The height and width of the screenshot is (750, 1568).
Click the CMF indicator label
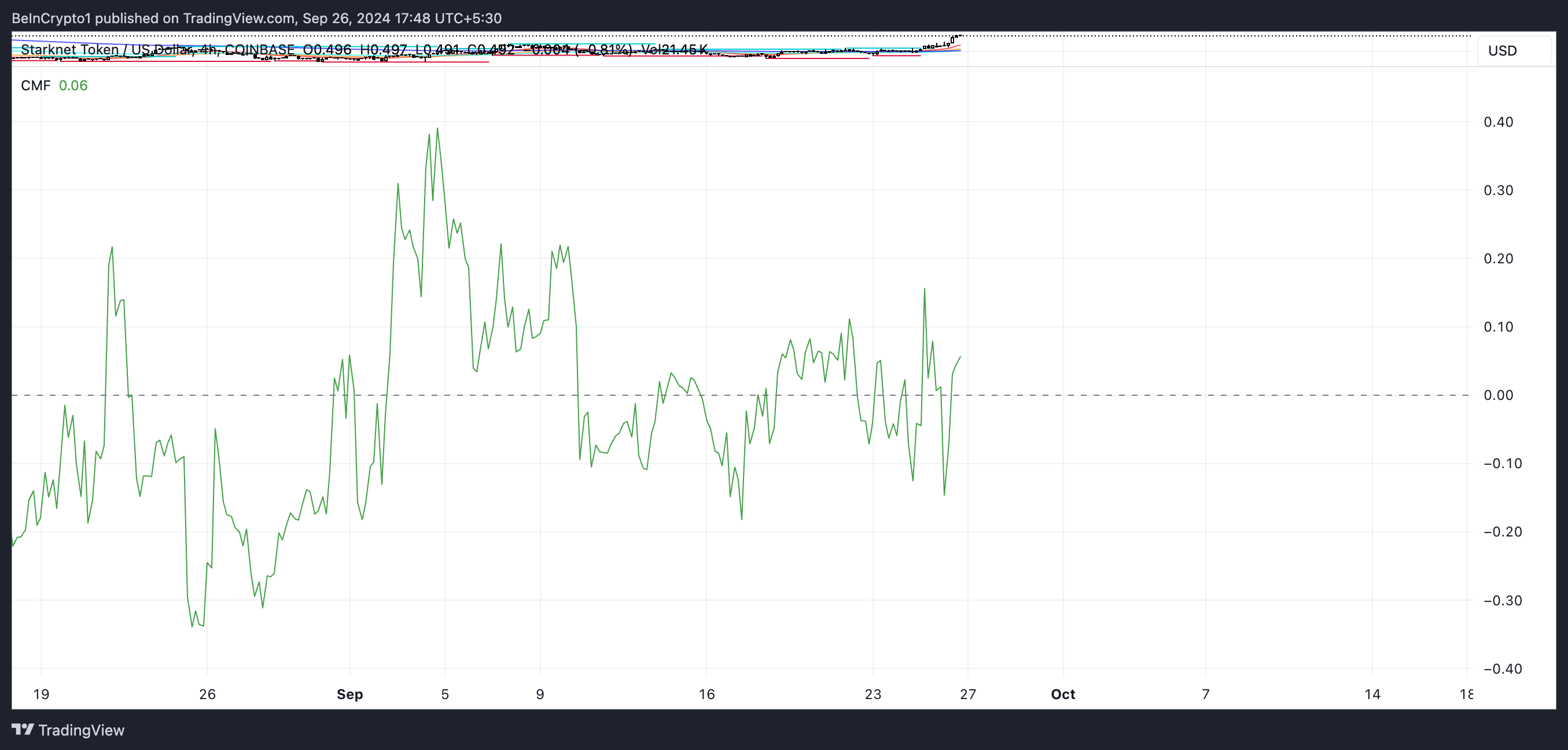pyautogui.click(x=35, y=85)
